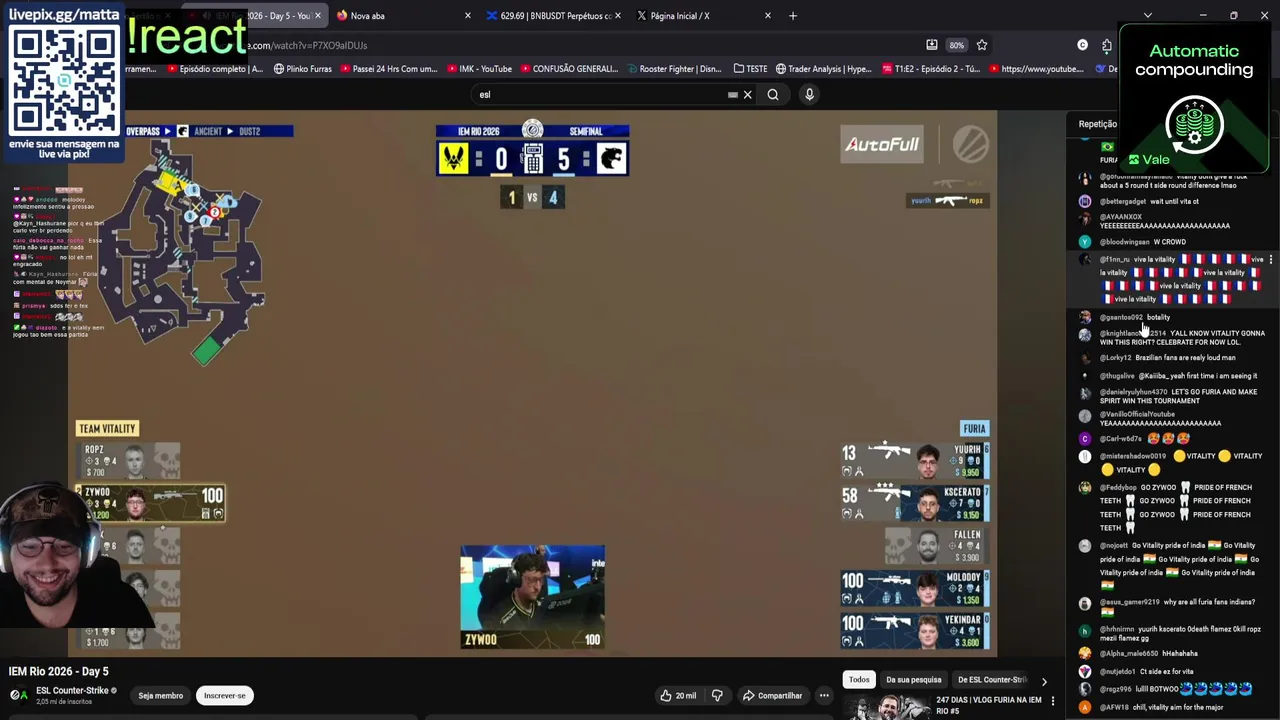Open more actions menu beside Compartilhar

824,695
